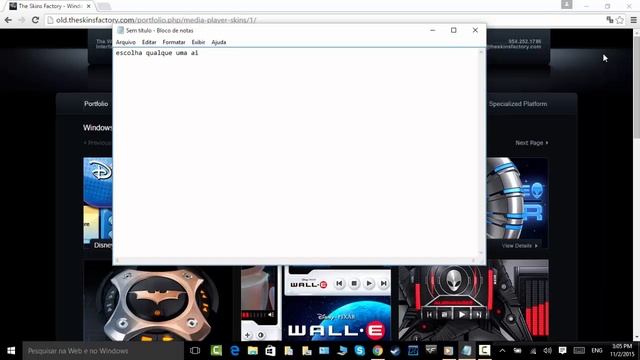
Task: Open Action Center notifications icon
Action: click(x=562, y=351)
